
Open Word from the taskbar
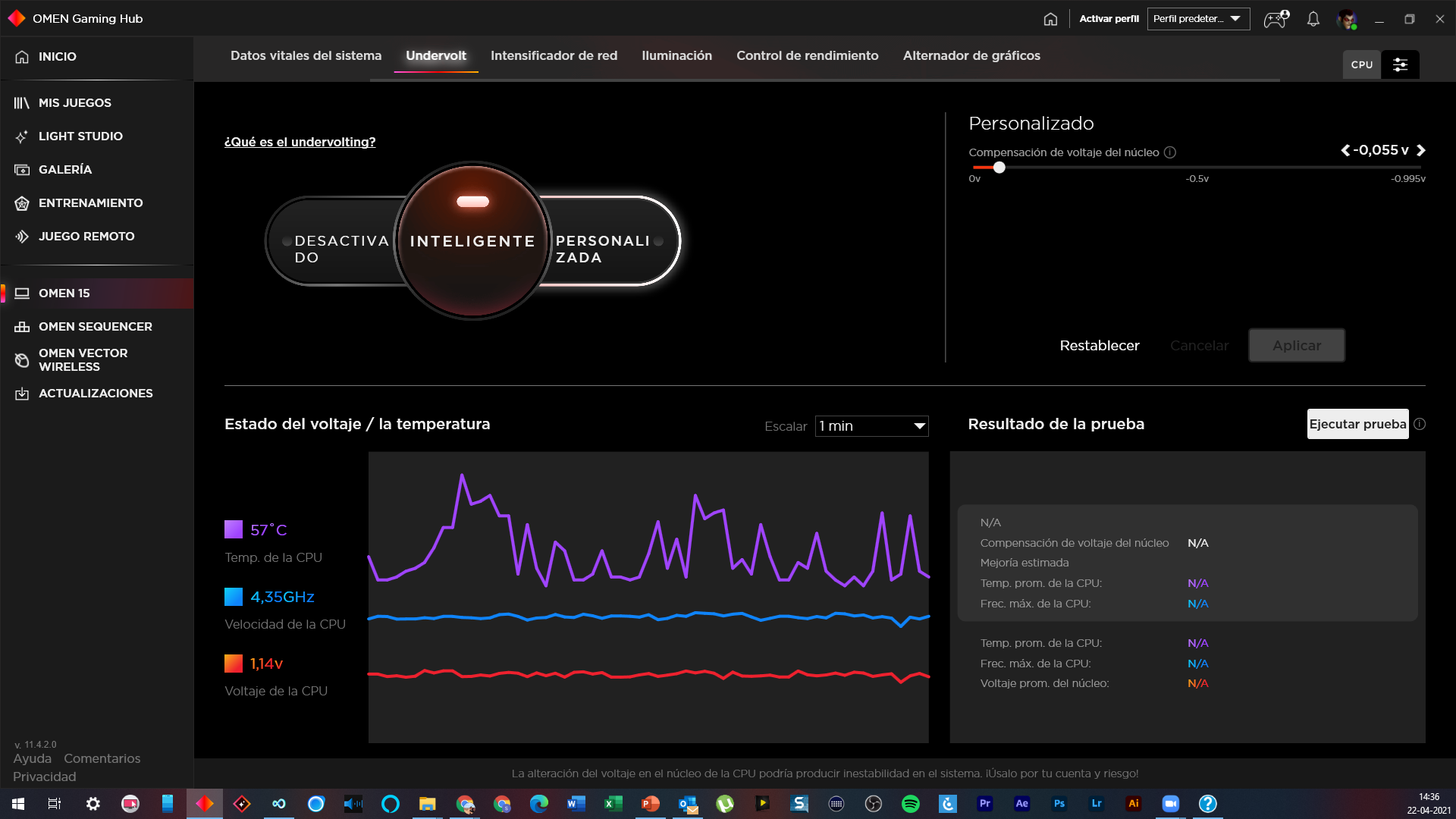[x=576, y=804]
